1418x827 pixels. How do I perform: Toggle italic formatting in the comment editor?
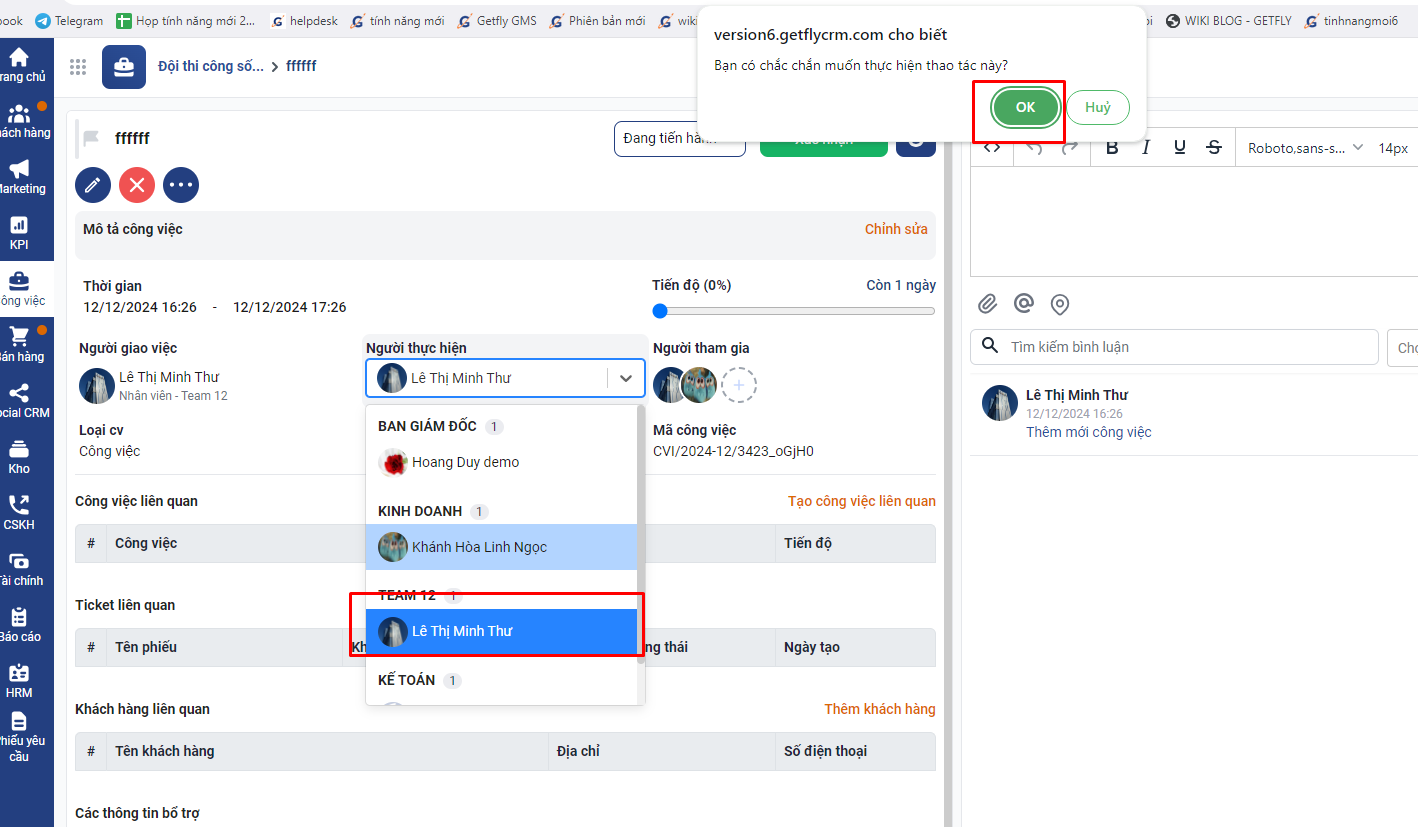point(1146,148)
